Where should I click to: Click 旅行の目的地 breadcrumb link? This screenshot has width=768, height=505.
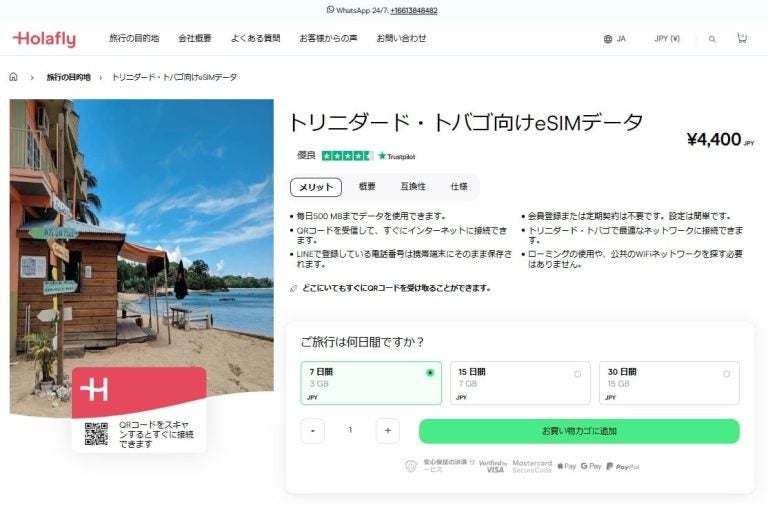pos(69,77)
